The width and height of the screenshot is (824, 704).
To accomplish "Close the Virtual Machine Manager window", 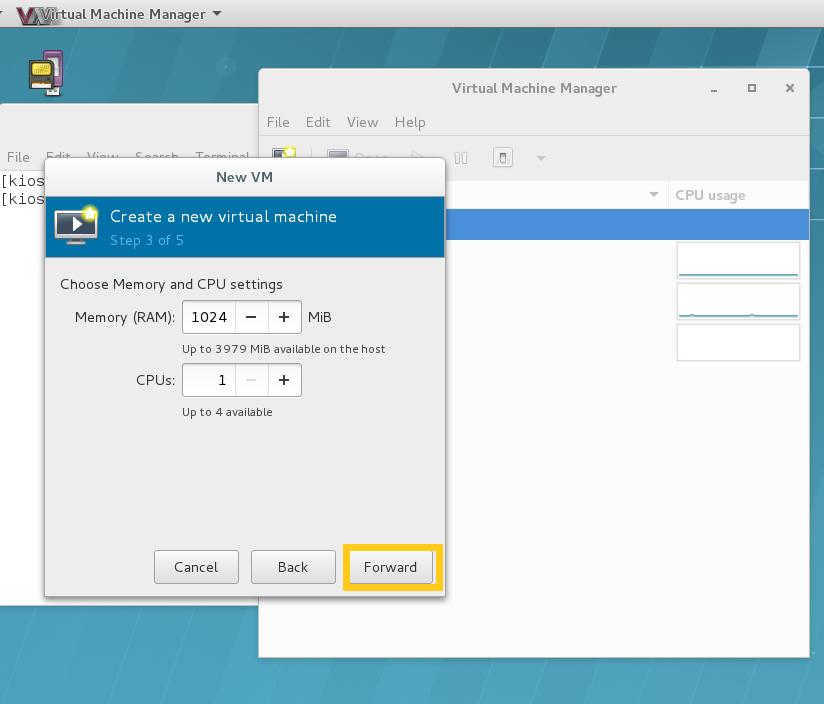I will click(790, 88).
